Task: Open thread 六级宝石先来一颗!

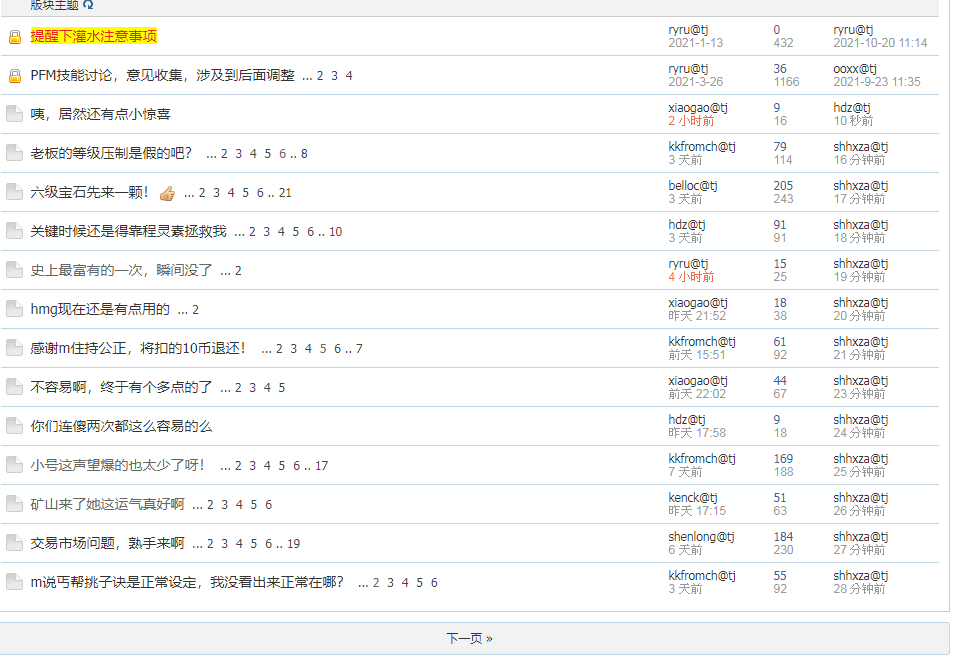Action: pyautogui.click(x=90, y=192)
